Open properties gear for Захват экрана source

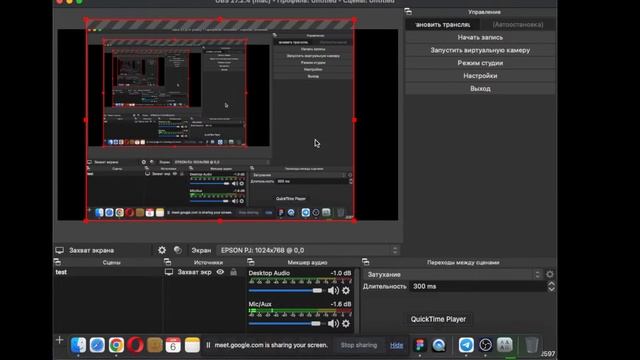162,250
